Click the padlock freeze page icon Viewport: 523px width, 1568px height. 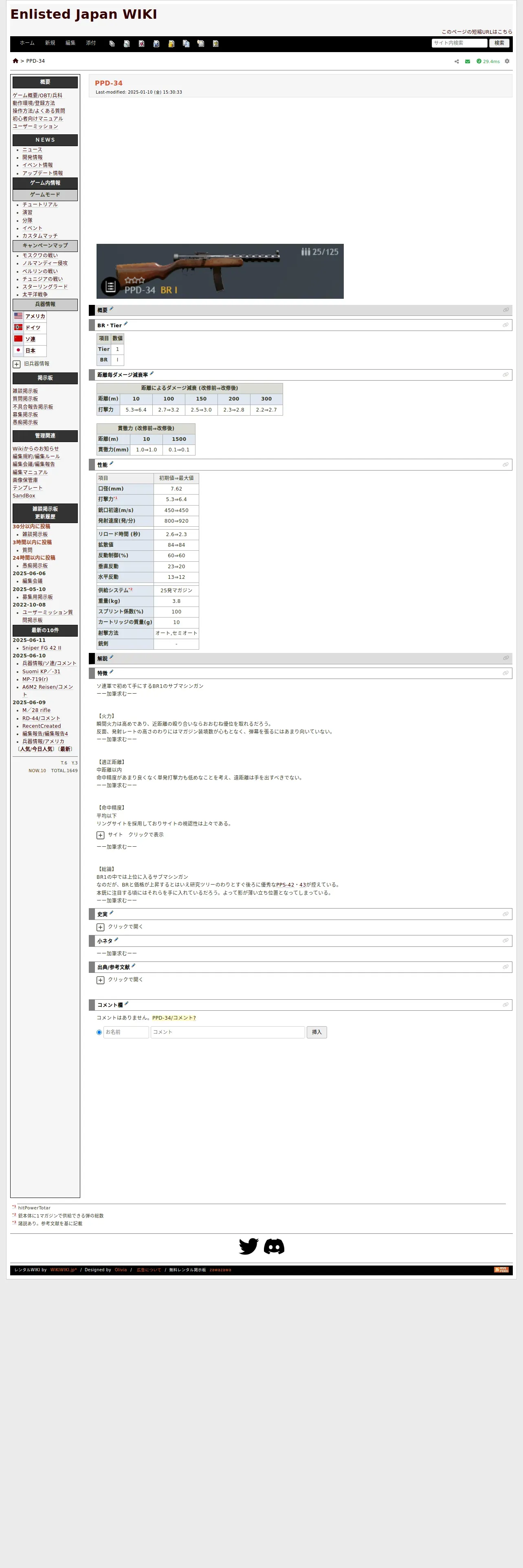tap(171, 43)
